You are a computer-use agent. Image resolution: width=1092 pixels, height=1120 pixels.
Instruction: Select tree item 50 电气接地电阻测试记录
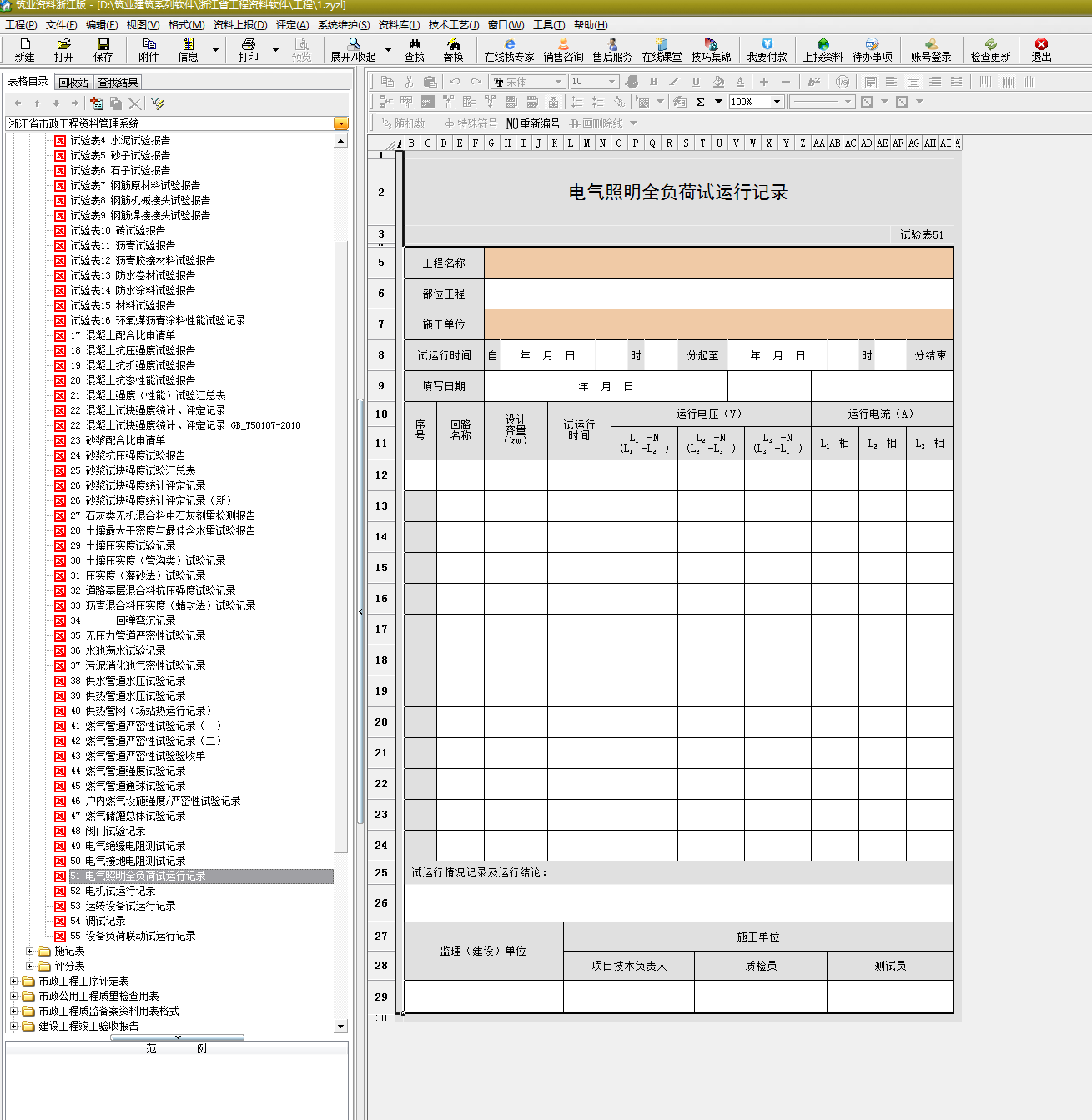coord(128,861)
